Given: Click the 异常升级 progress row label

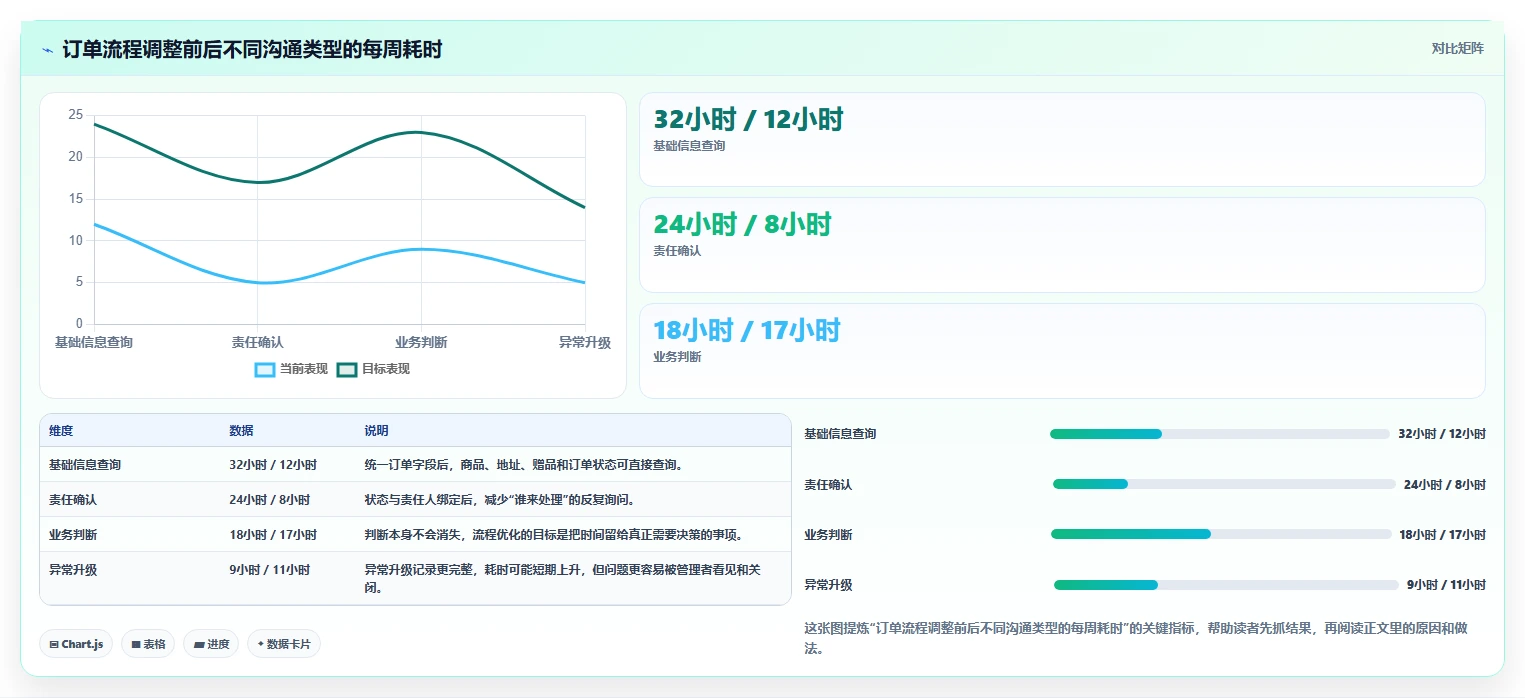Looking at the screenshot, I should [x=828, y=585].
